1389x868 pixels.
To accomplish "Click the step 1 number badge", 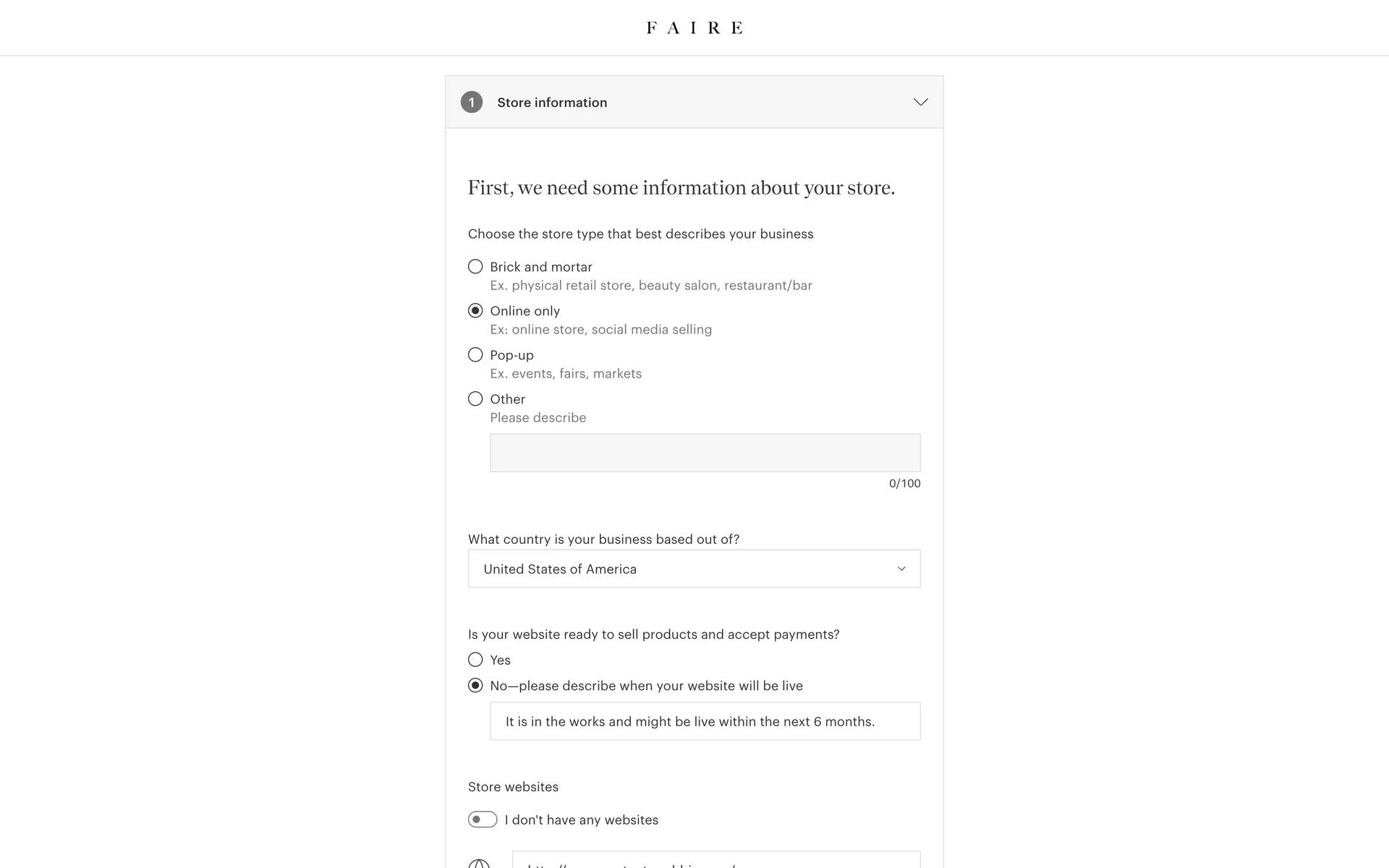I will (472, 102).
